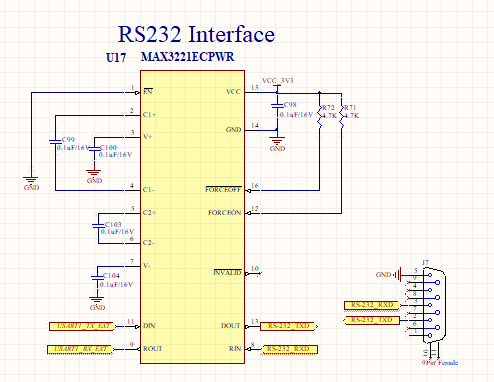Select the yellow U17 IC body
This screenshot has height=382, width=494.
click(x=193, y=217)
